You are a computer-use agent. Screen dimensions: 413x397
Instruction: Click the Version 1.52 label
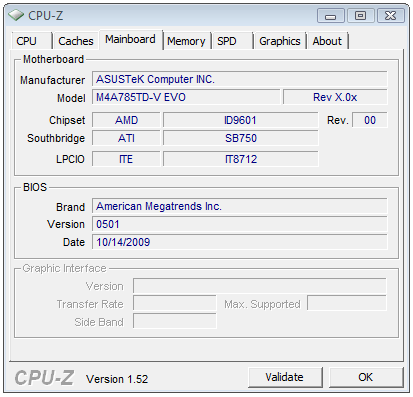click(x=117, y=379)
